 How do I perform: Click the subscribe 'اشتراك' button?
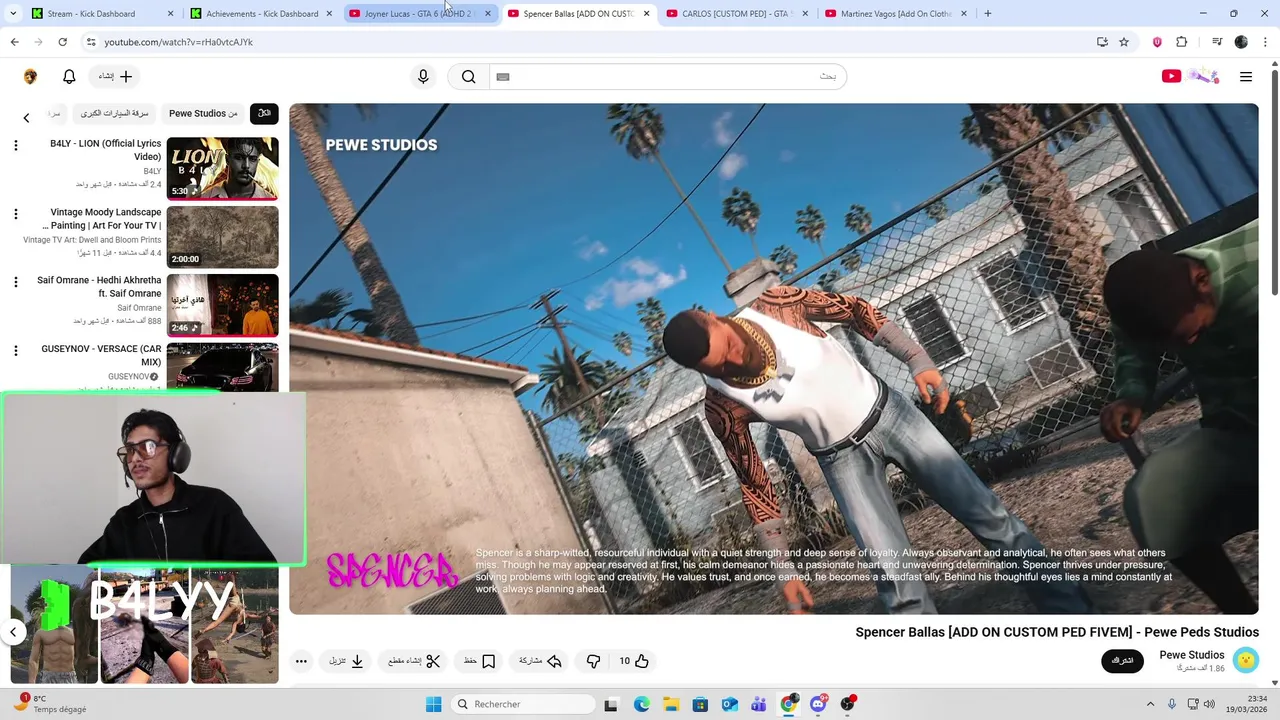point(1122,661)
